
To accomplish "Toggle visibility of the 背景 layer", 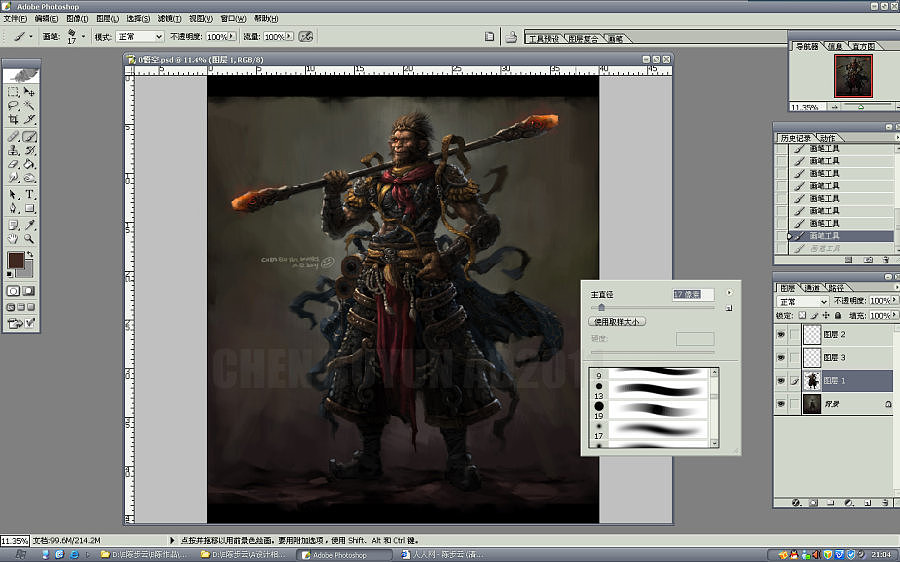I will [781, 403].
